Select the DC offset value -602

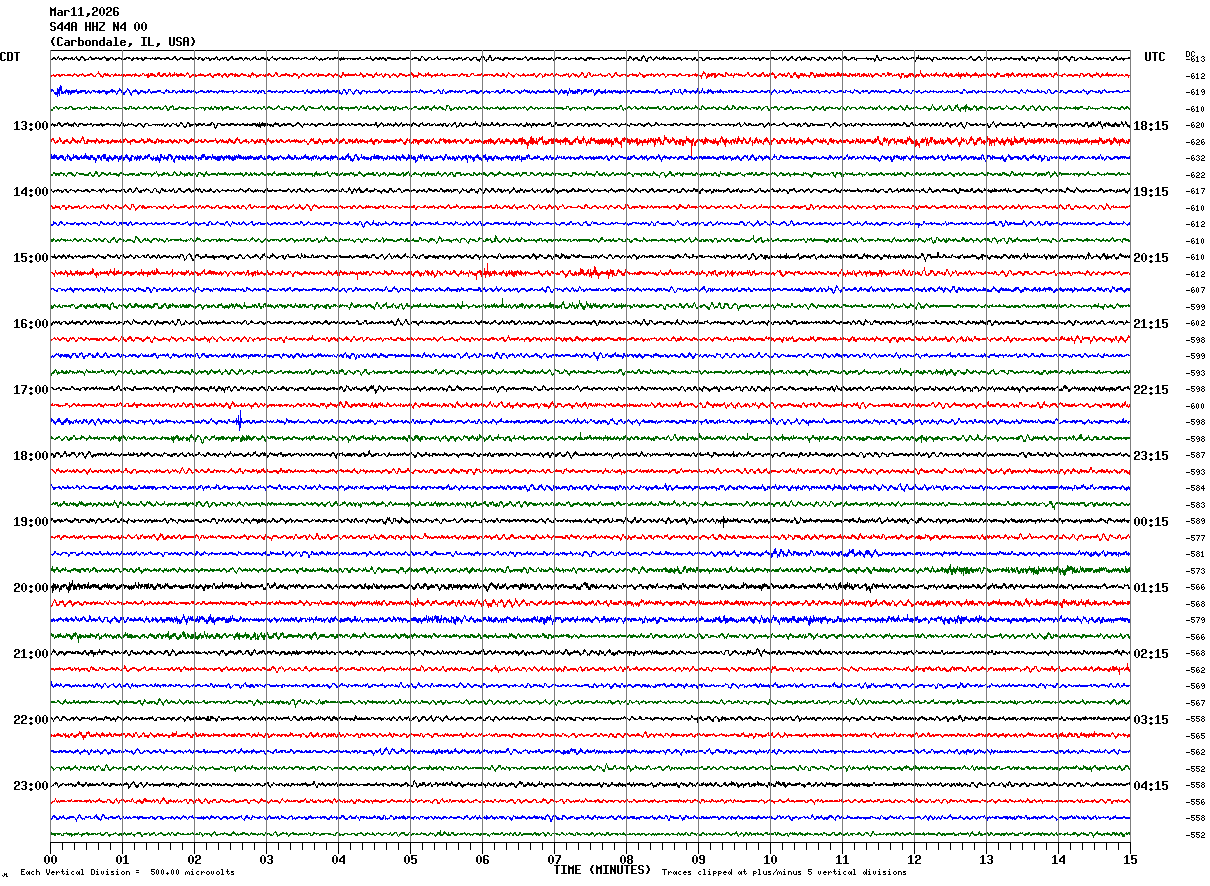1195,324
